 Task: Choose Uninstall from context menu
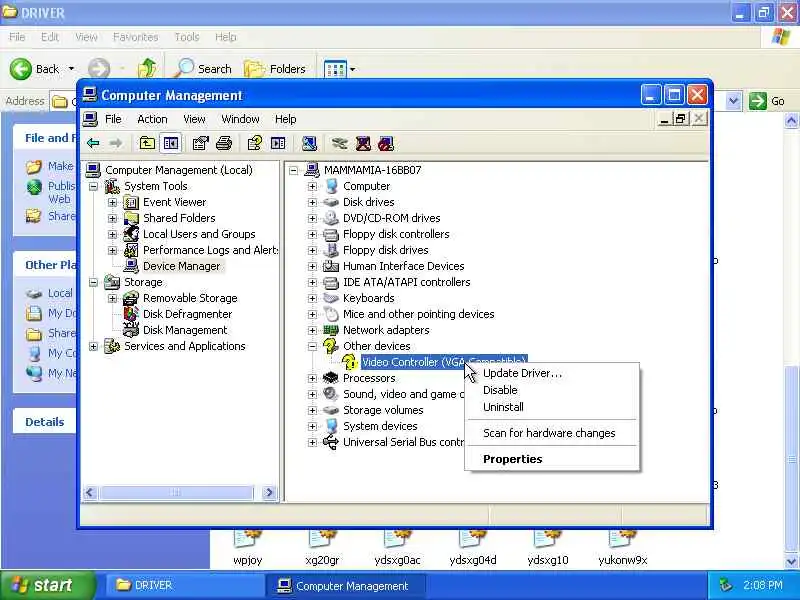(x=552, y=407)
